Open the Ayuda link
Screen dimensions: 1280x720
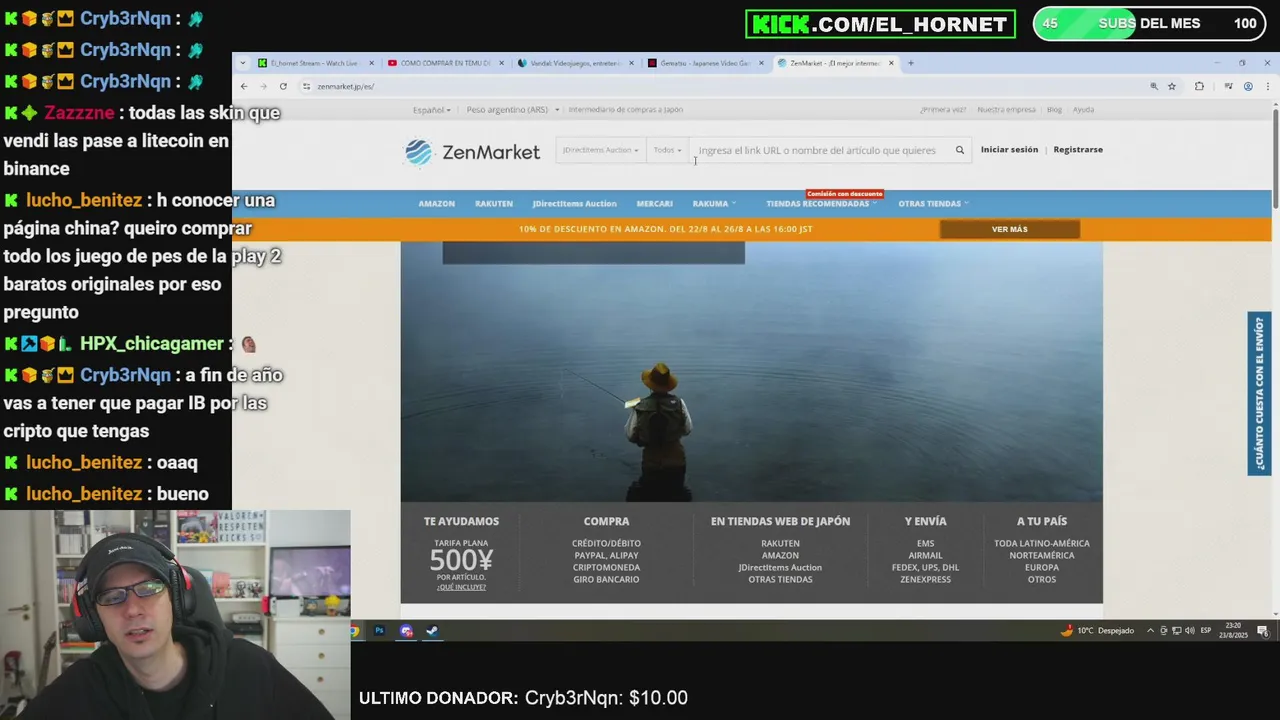coord(1083,110)
